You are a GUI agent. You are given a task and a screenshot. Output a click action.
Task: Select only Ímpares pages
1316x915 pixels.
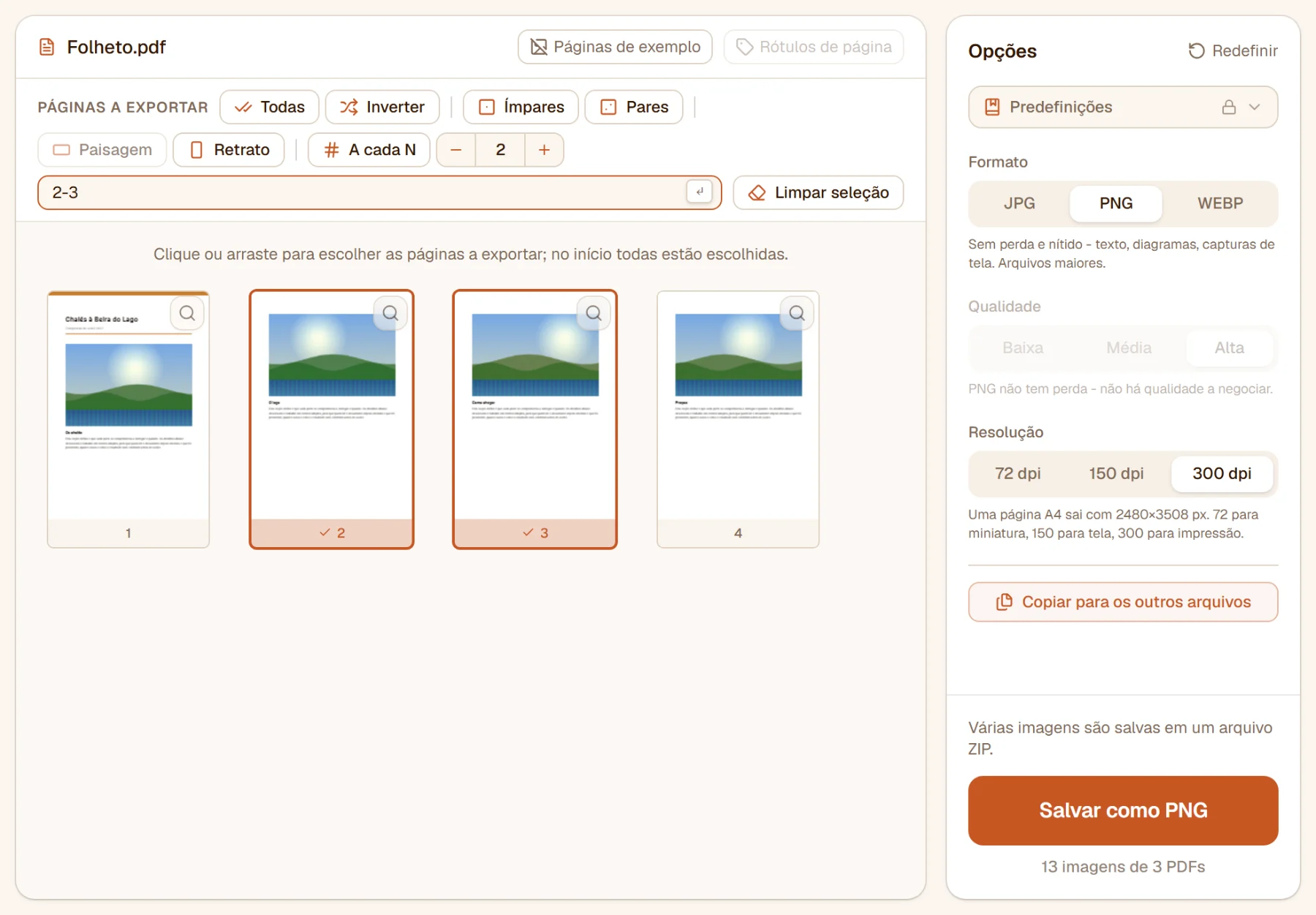521,107
